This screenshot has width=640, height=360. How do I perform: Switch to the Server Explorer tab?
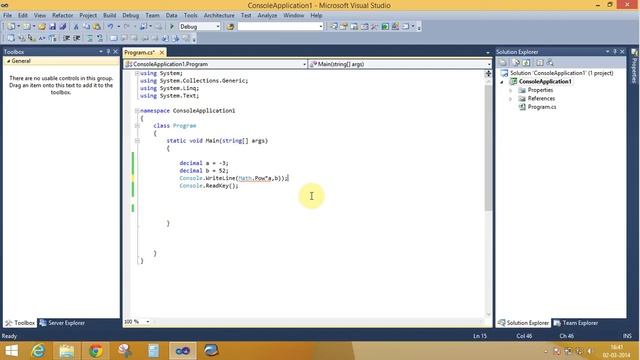(62, 323)
